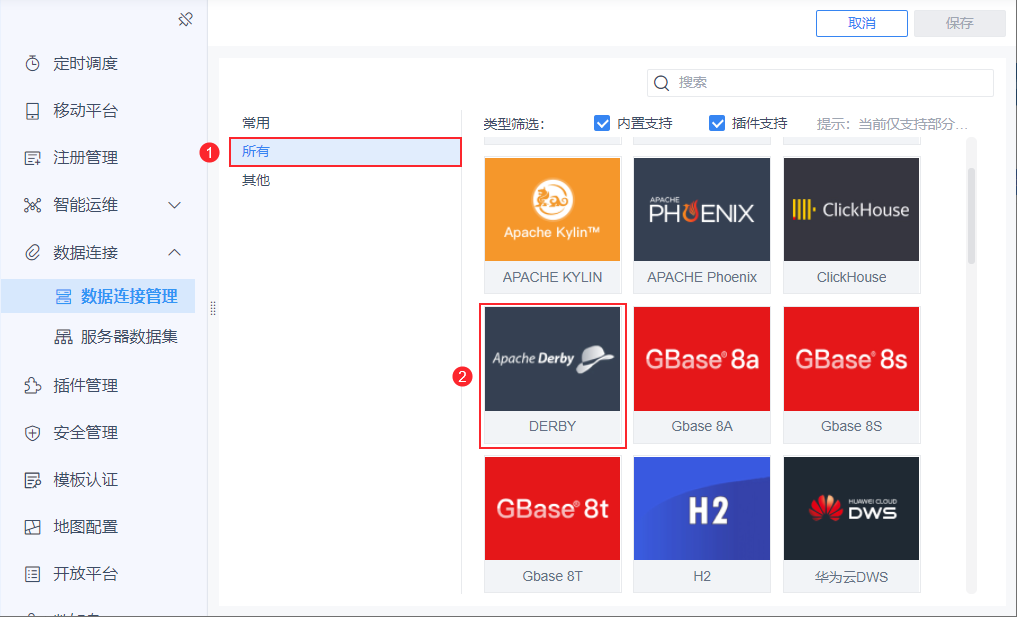This screenshot has width=1017, height=617.
Task: Click the server icon beside 数据连接管理
Action: coord(64,296)
